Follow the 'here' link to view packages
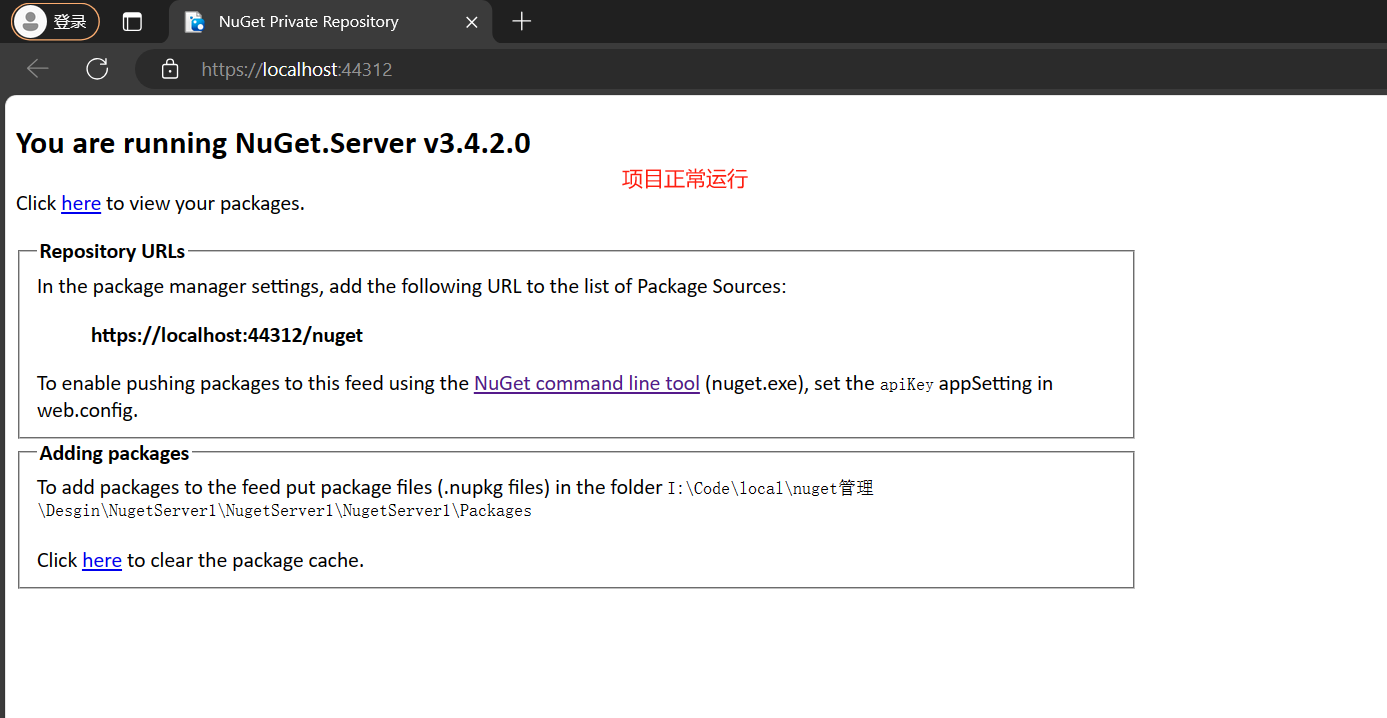Viewport: 1387px width, 718px height. pos(81,203)
